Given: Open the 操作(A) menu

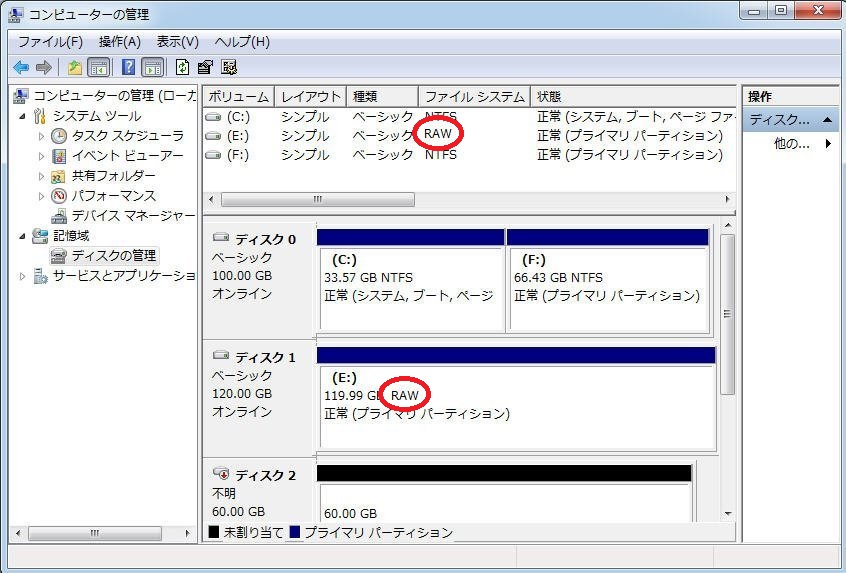Looking at the screenshot, I should 120,42.
